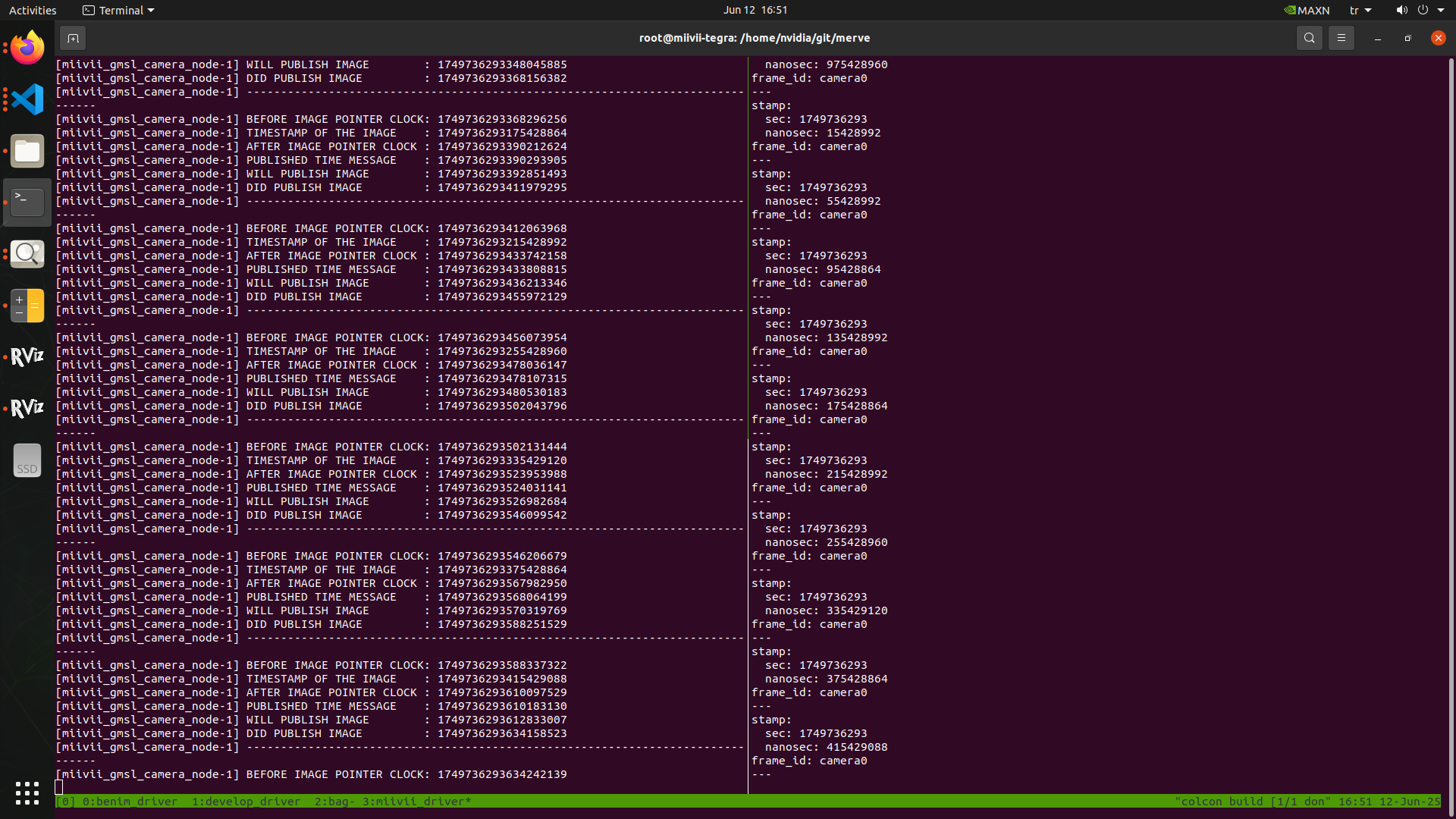This screenshot has height=819, width=1456.
Task: Open the Calculator dock icon
Action: coord(27,306)
